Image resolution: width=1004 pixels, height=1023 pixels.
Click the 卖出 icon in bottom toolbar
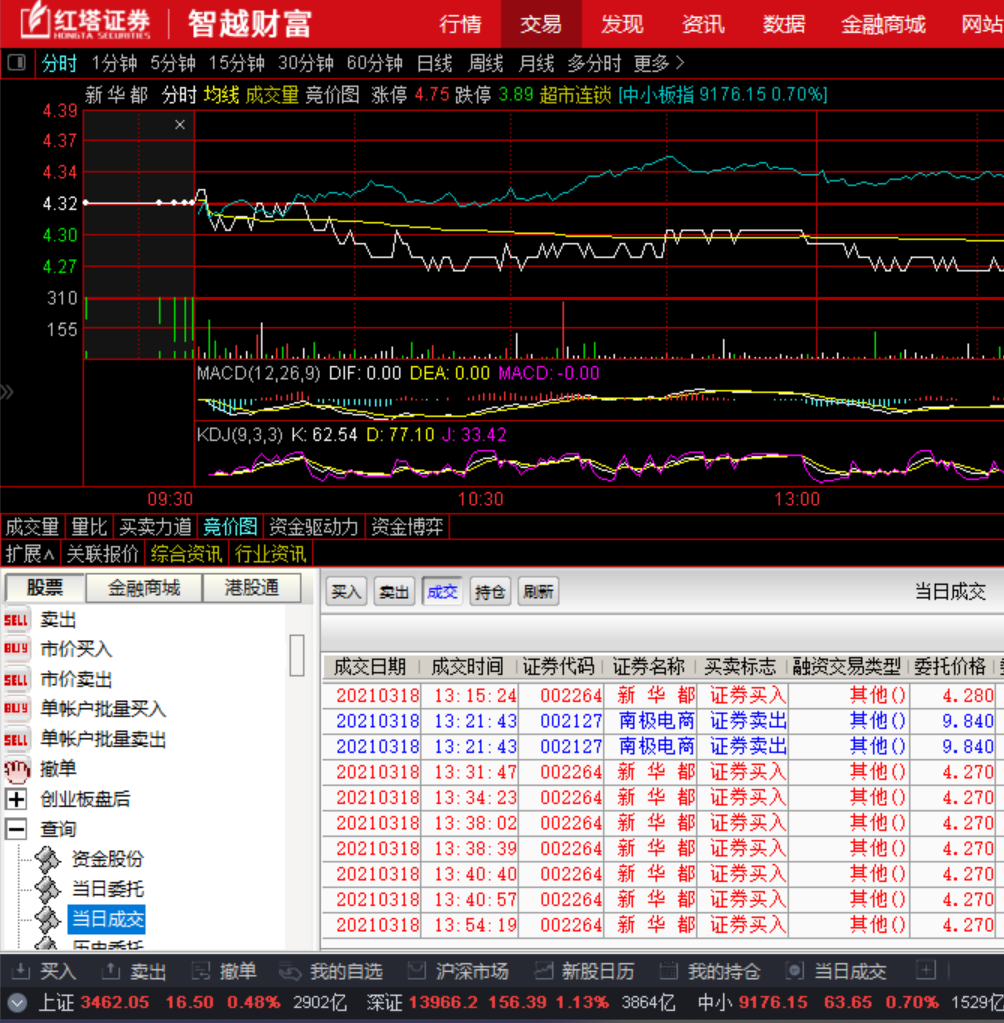point(111,971)
